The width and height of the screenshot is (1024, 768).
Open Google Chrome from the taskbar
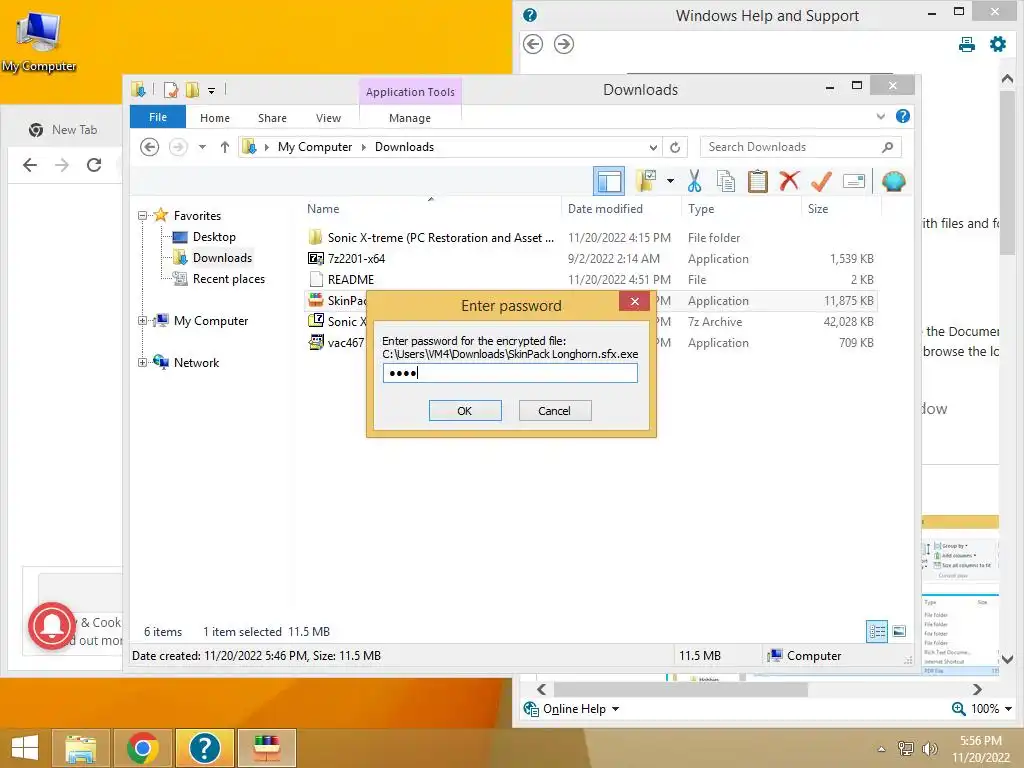pos(143,748)
